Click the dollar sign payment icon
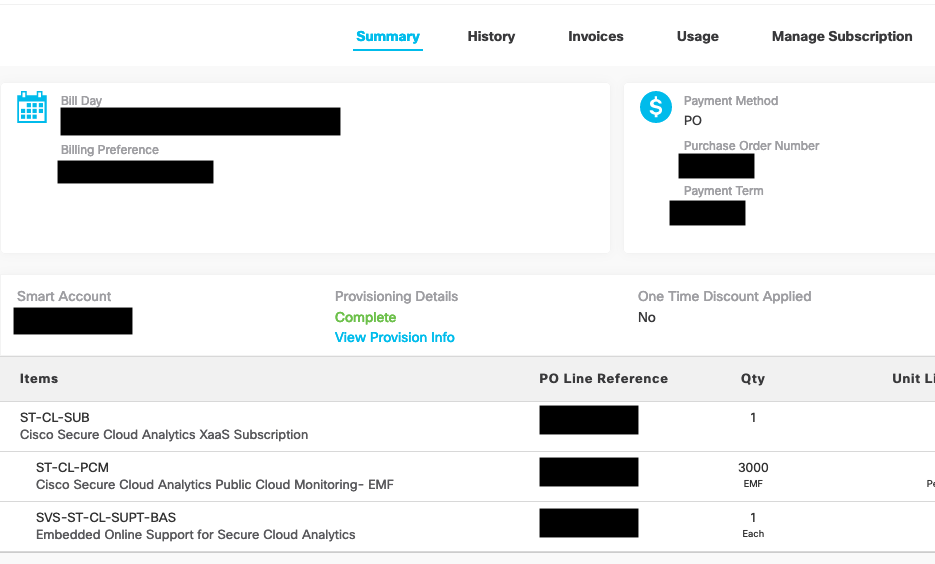The image size is (935, 564). (655, 107)
